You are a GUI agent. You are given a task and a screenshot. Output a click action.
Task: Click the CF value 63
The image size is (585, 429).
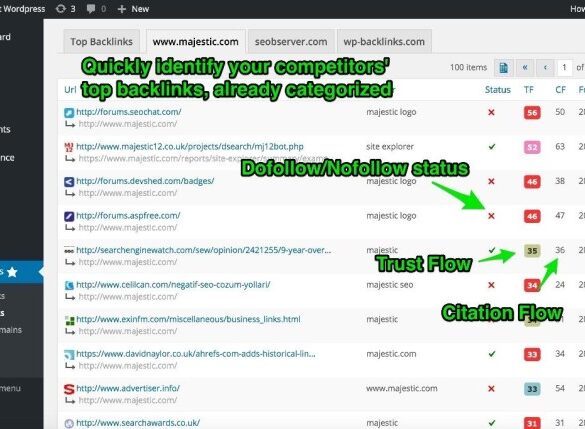pyautogui.click(x=560, y=146)
